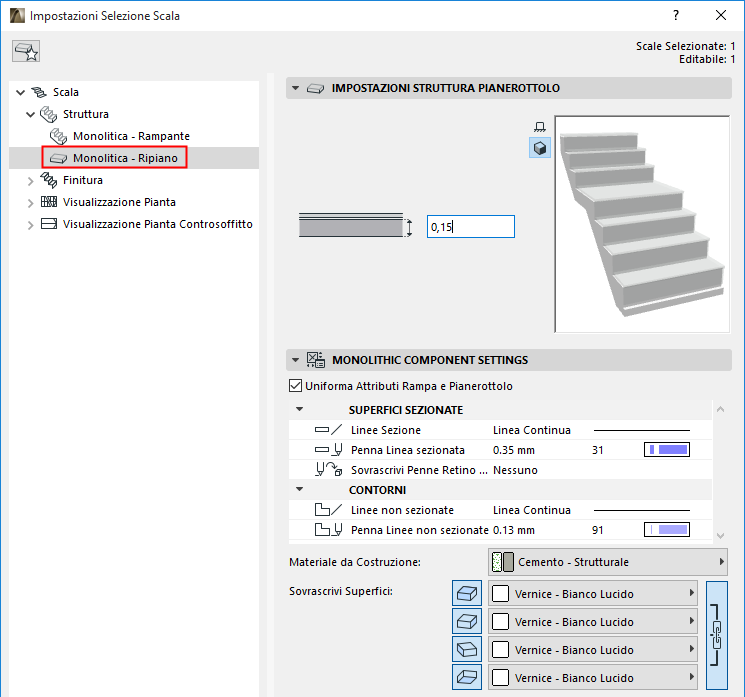Expand the Finitura tree node
Screen dimensions: 745x697
[30, 181]
